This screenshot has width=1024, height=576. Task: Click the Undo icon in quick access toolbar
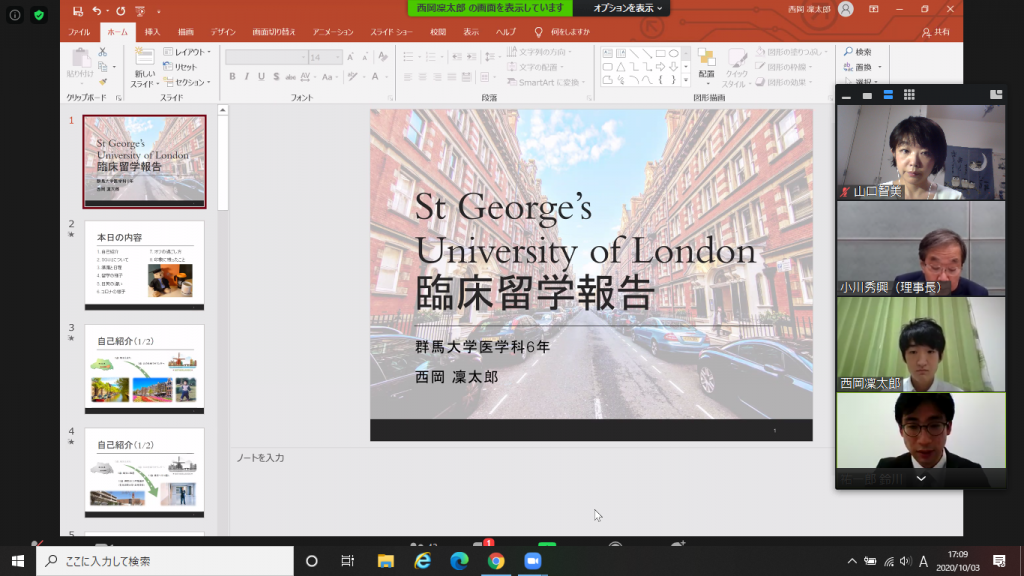[x=97, y=11]
